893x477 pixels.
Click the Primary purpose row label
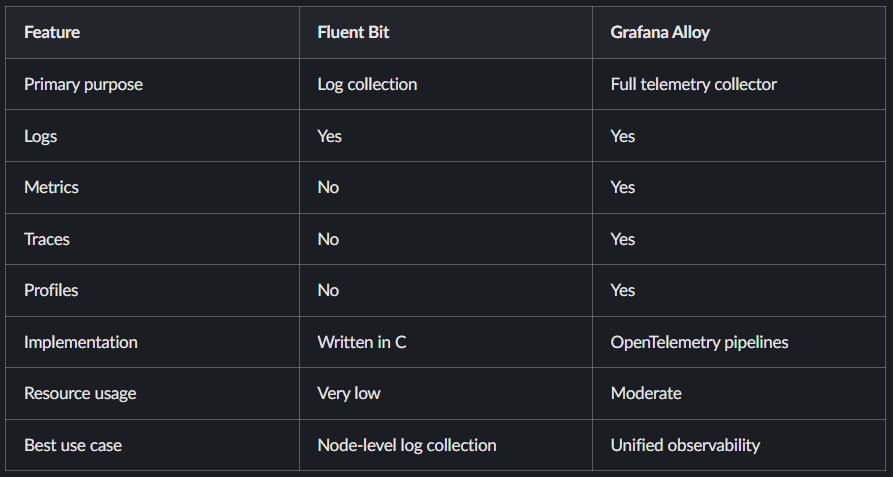point(83,84)
